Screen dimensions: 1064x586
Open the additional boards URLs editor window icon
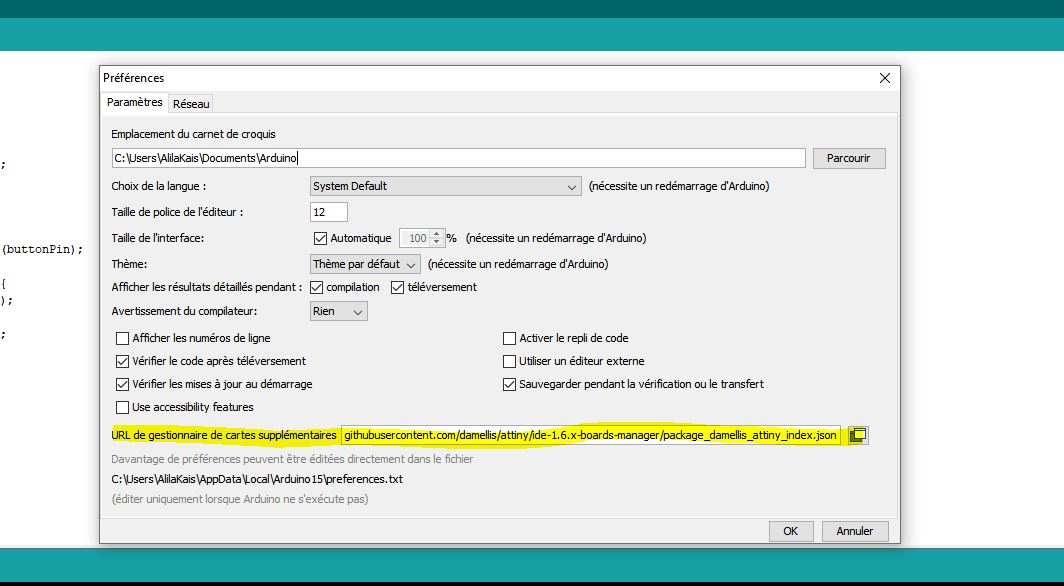[858, 435]
